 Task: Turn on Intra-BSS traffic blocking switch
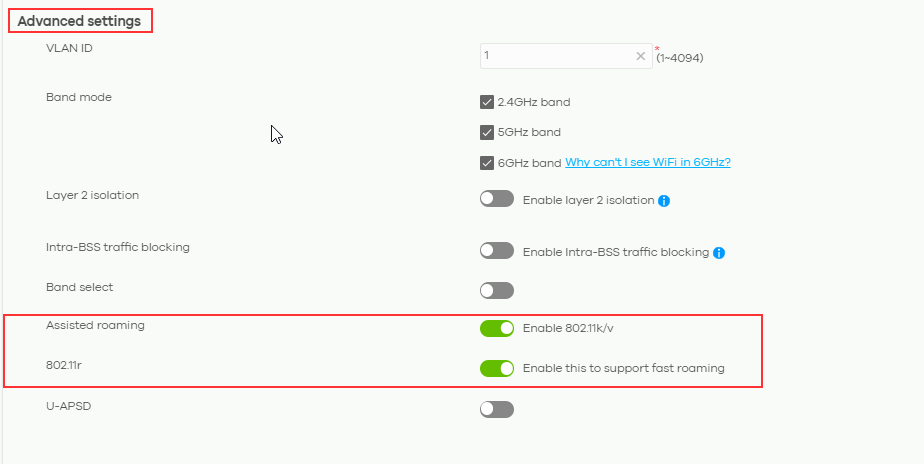pos(497,251)
